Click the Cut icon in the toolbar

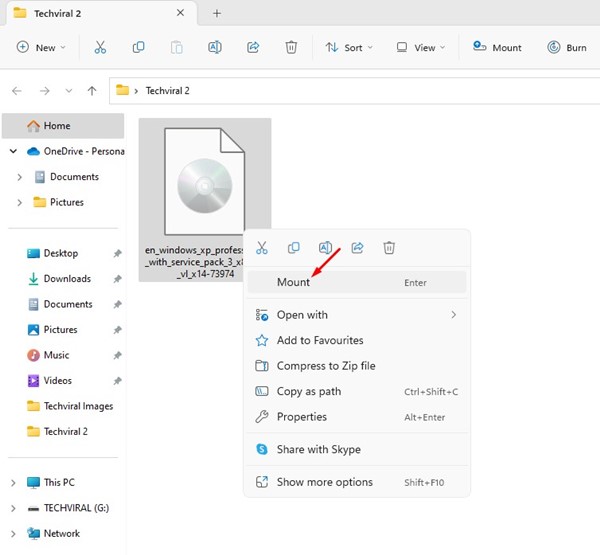point(100,47)
